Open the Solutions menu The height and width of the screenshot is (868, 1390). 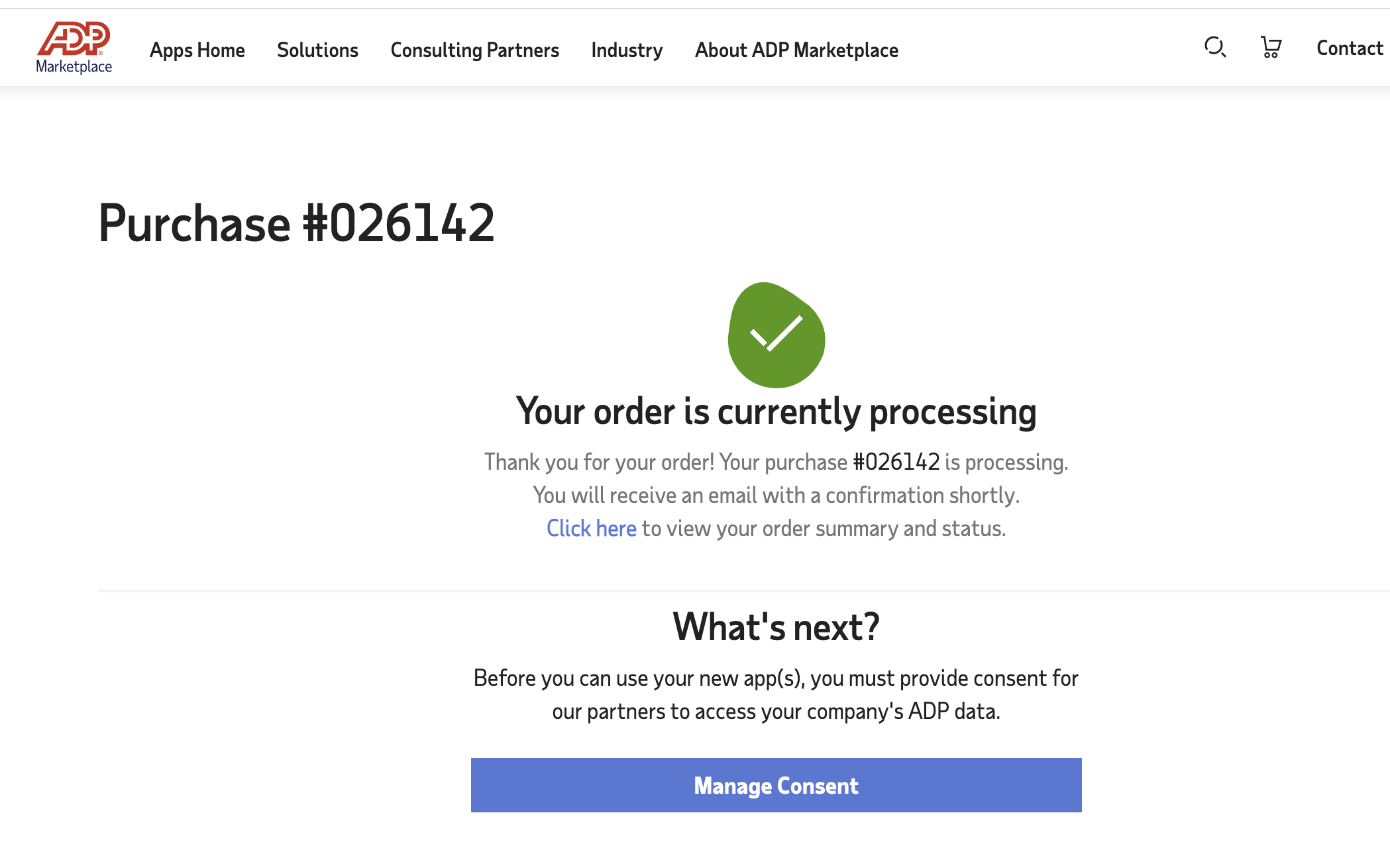point(317,50)
